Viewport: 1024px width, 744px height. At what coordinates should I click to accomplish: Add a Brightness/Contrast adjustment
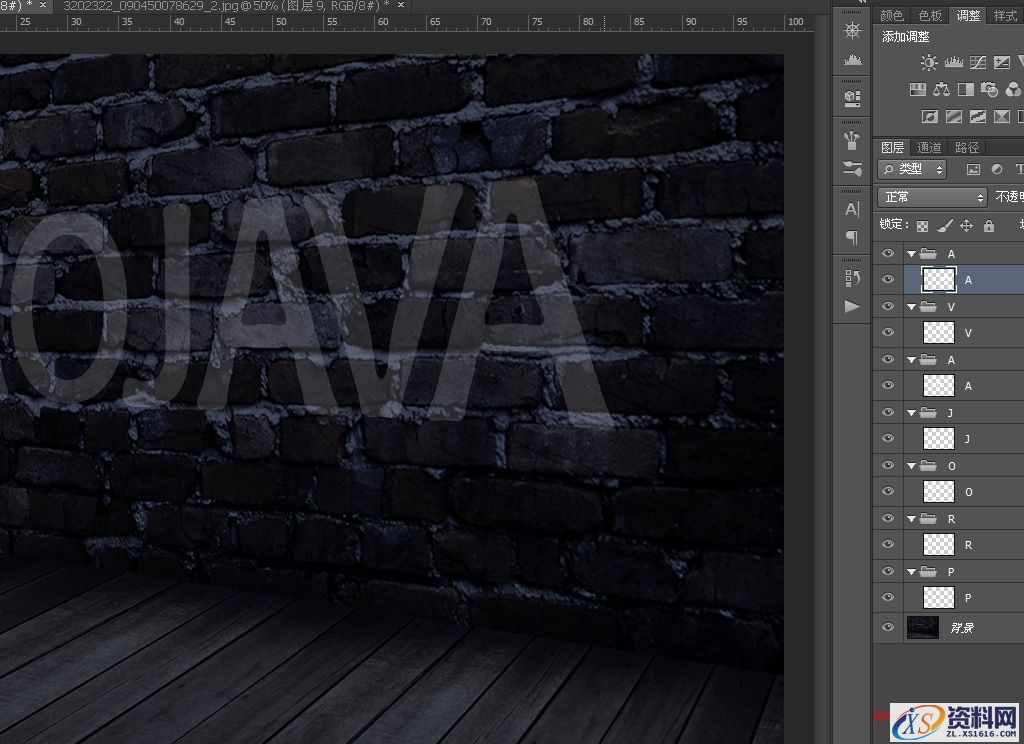tap(929, 63)
